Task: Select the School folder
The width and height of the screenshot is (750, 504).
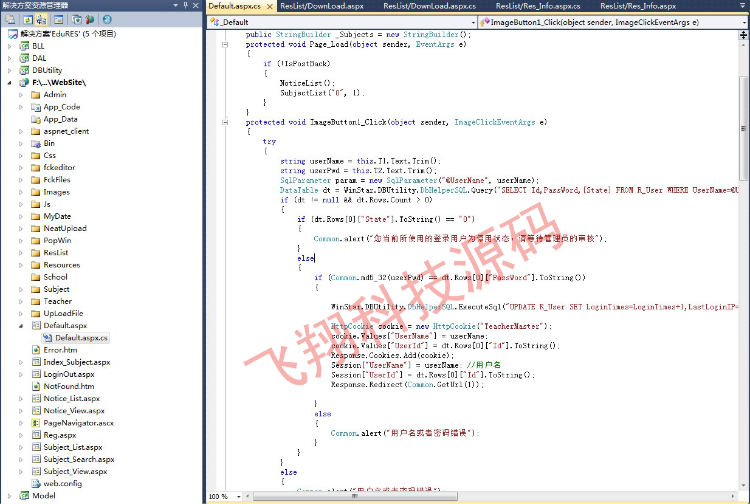Action: (55, 277)
